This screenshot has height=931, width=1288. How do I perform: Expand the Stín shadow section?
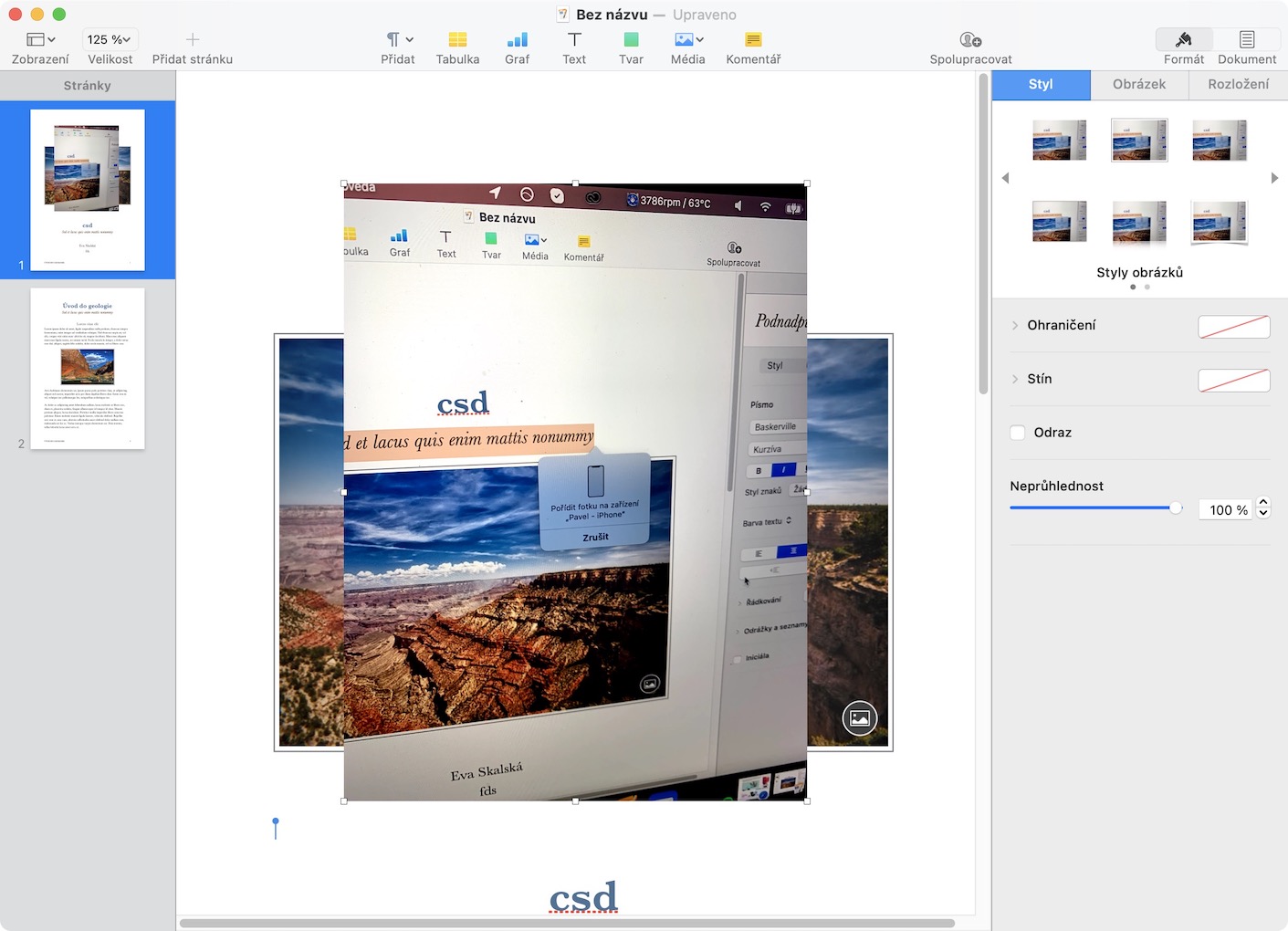(1015, 379)
